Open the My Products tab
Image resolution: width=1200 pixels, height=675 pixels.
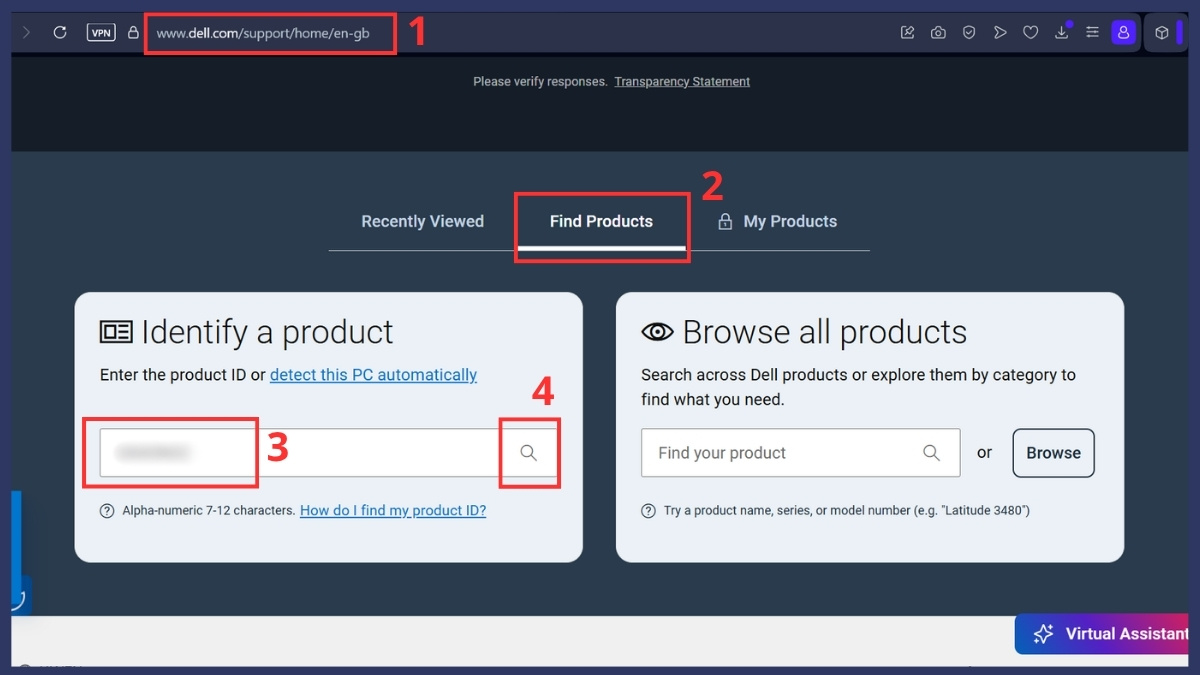click(778, 222)
